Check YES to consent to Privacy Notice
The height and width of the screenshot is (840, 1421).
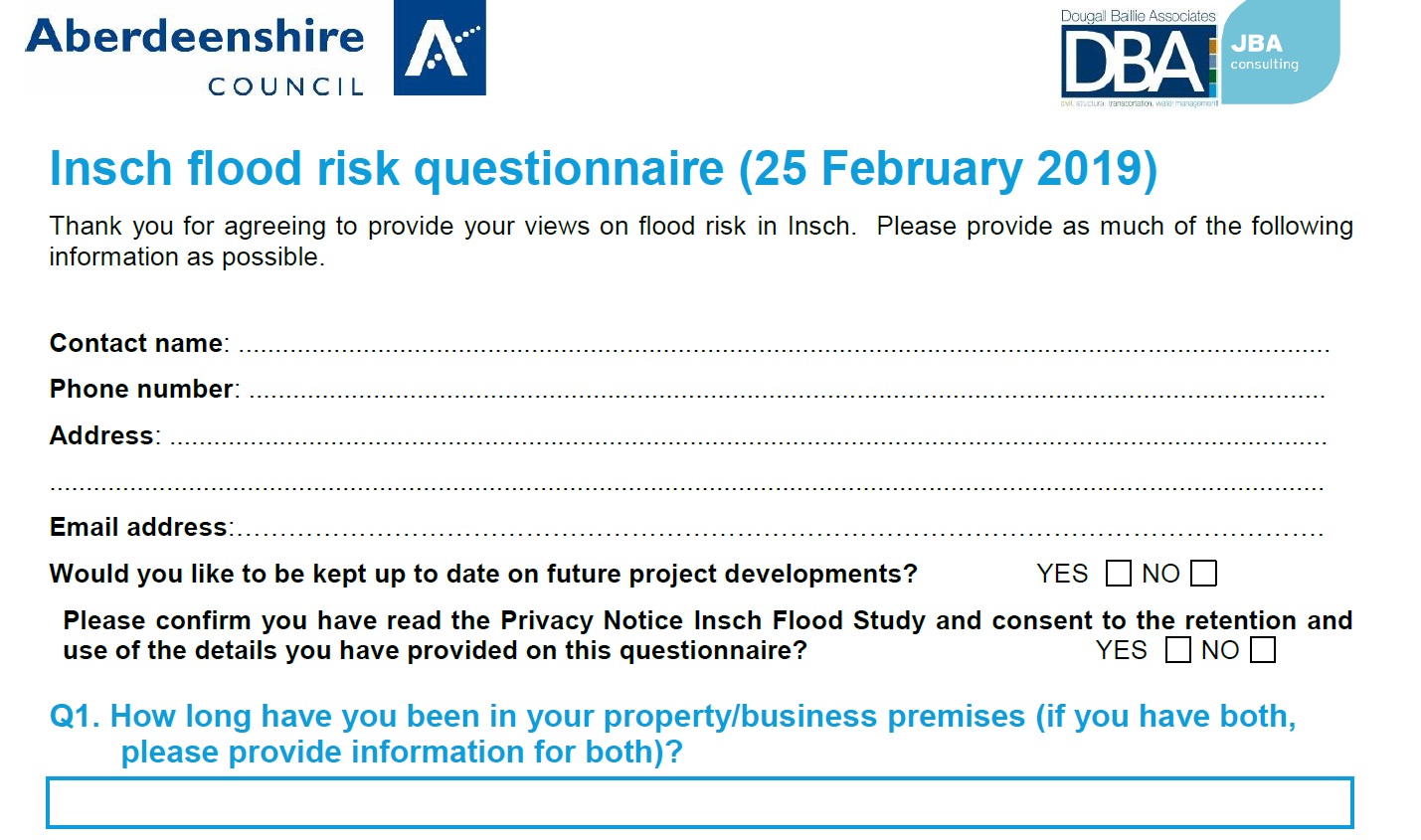pos(1178,650)
